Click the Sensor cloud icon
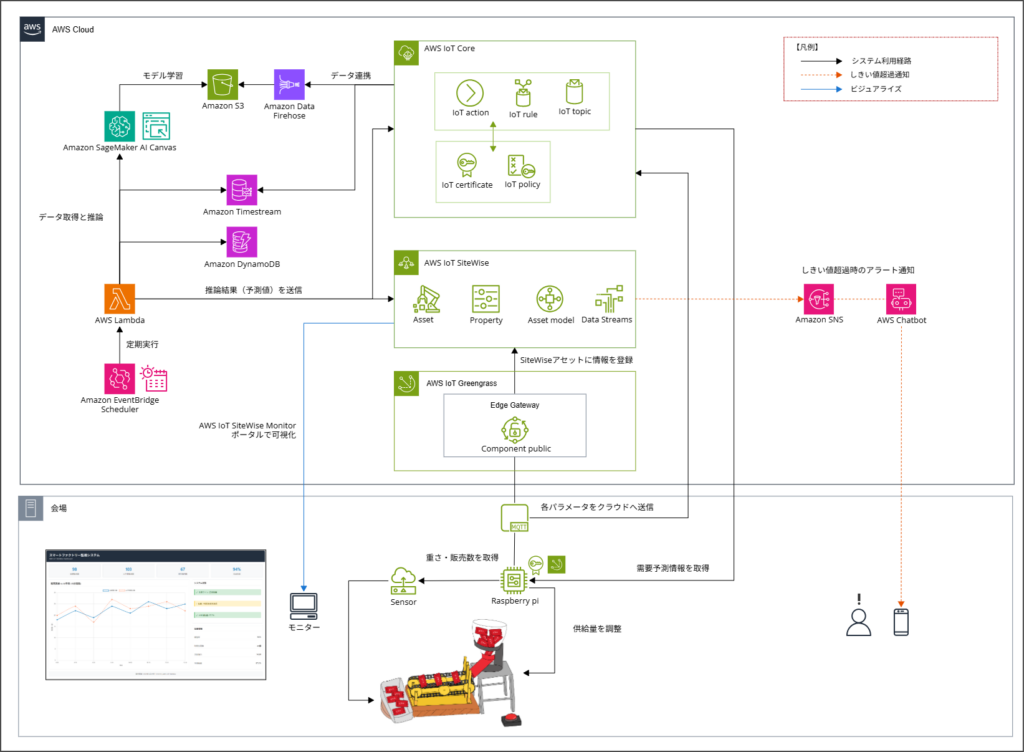1024x752 pixels. click(x=403, y=580)
